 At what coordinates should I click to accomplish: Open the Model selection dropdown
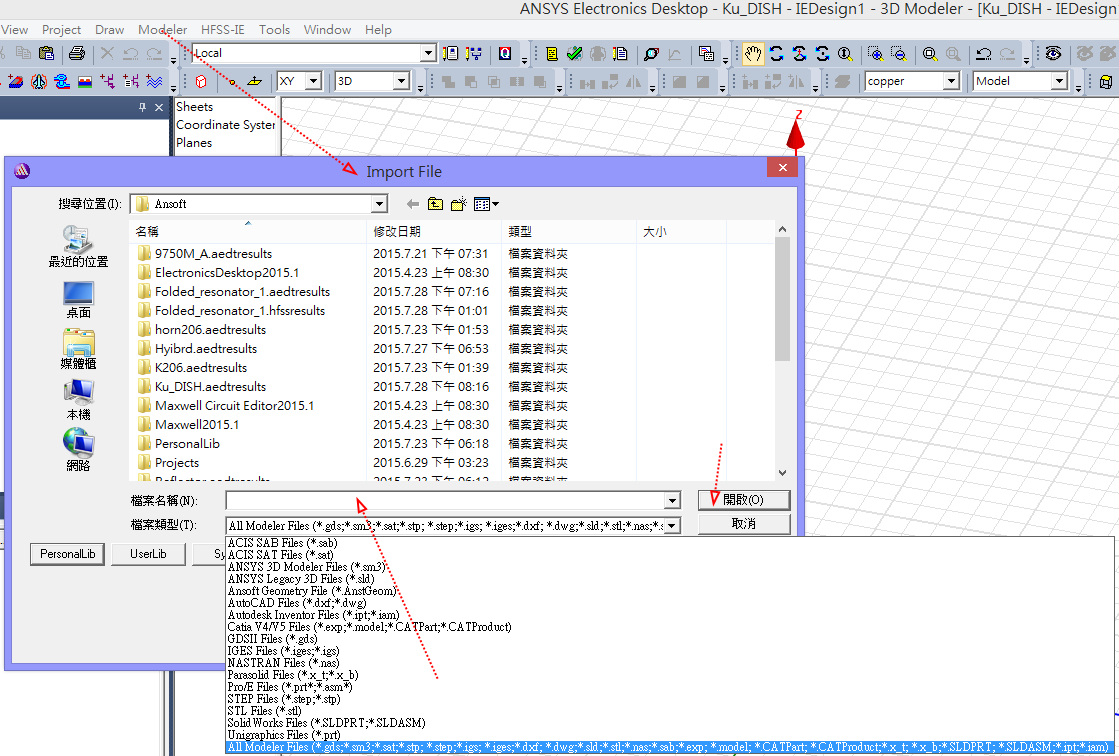click(x=1059, y=81)
